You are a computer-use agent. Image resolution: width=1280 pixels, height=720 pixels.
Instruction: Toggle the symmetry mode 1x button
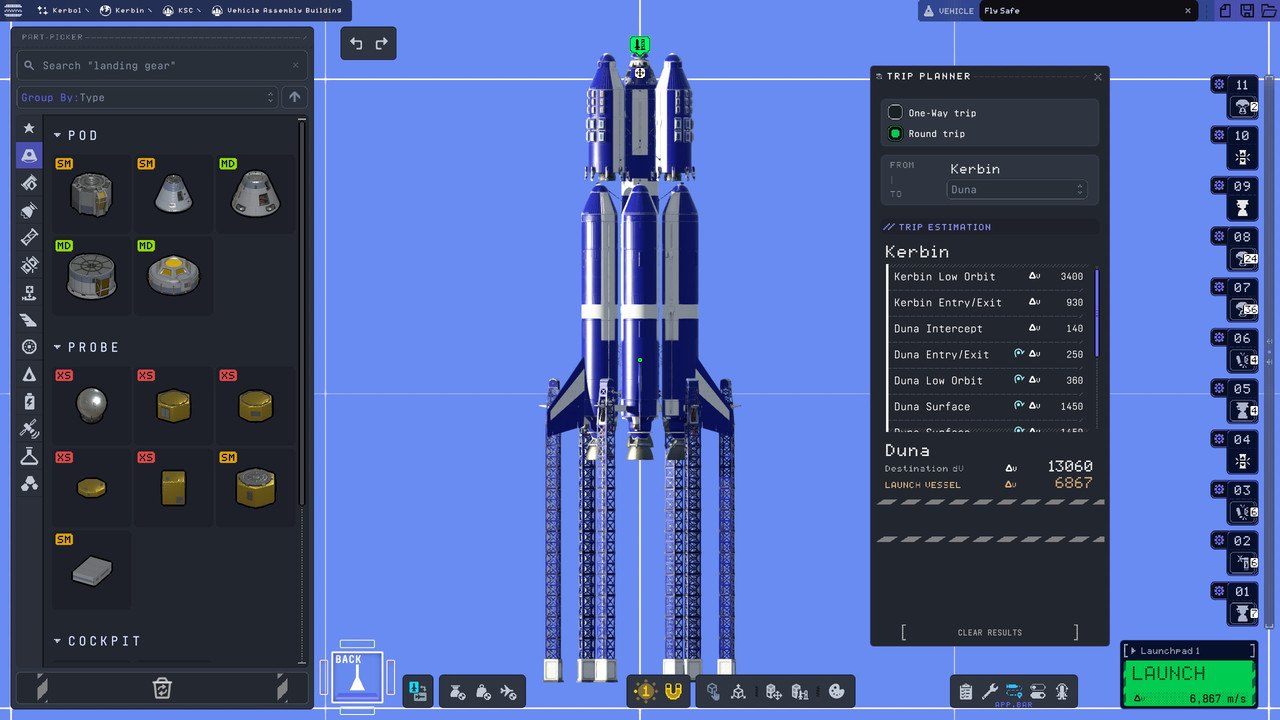(646, 691)
